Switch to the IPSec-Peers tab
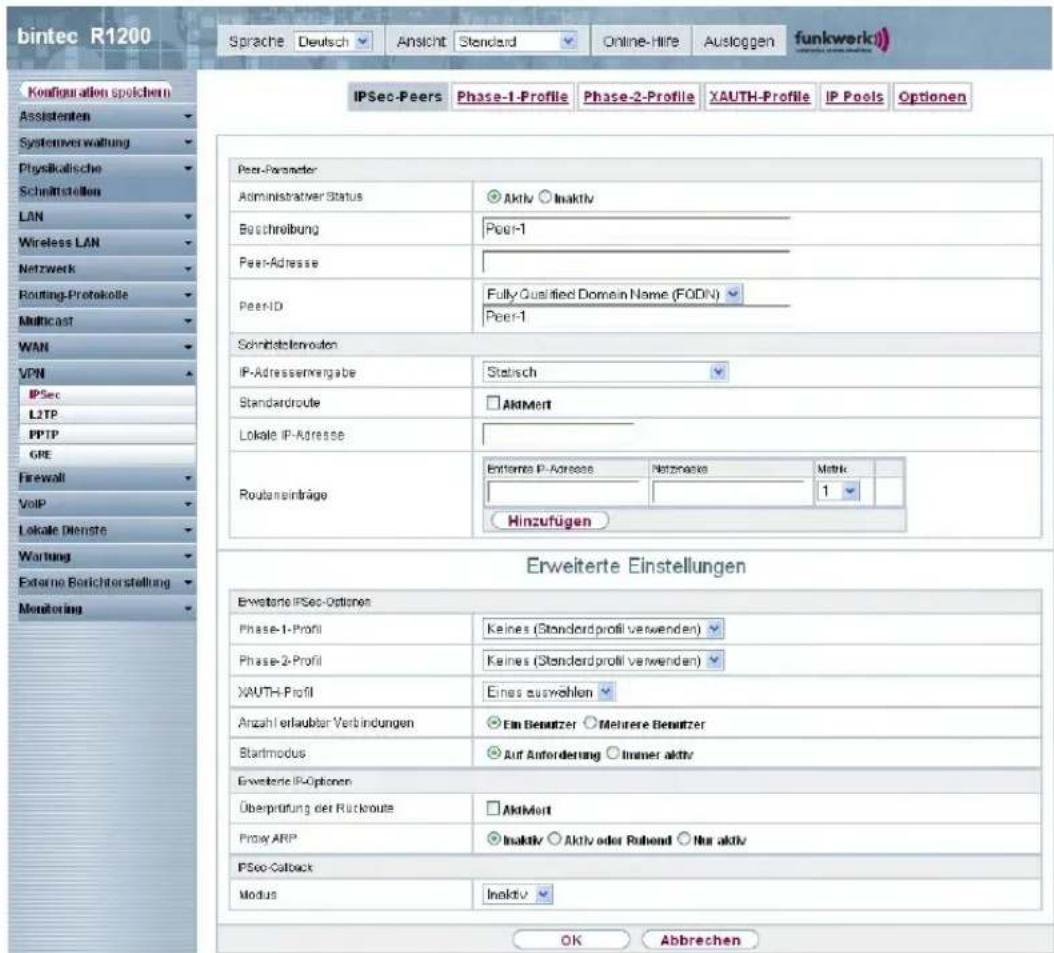The image size is (1054, 953). (x=398, y=97)
